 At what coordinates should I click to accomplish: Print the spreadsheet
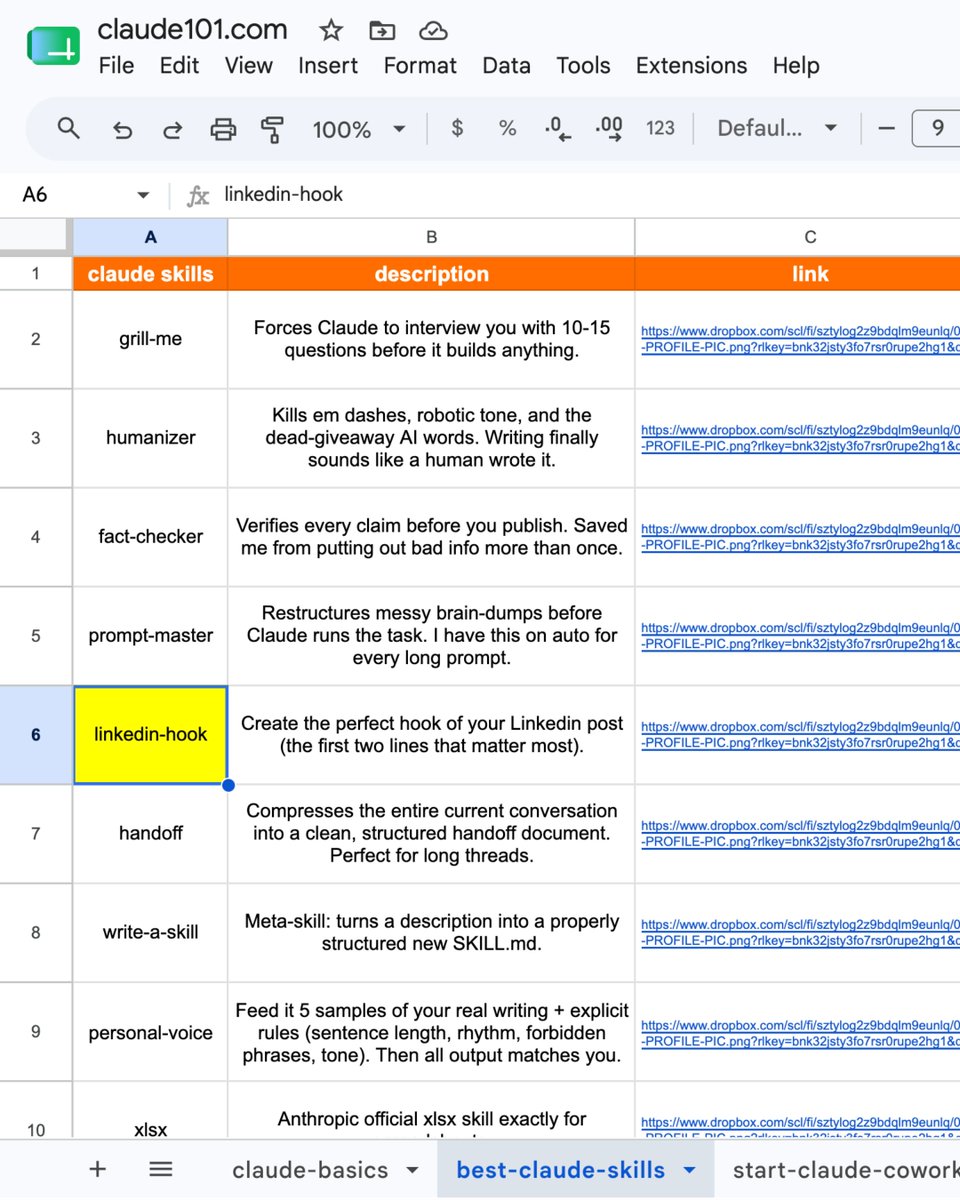click(x=223, y=129)
